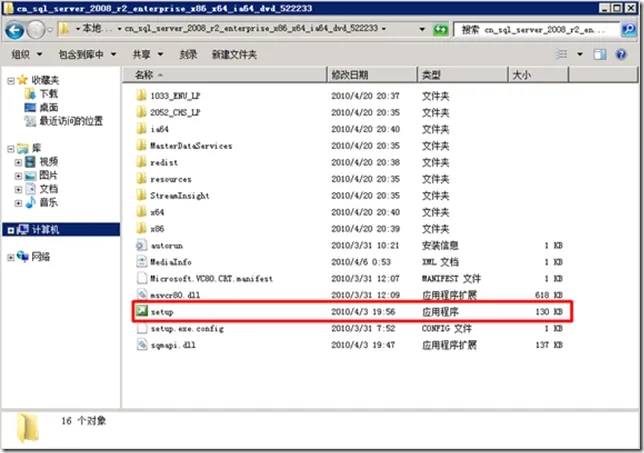Select the 视频 library icon
Image resolution: width=644 pixels, height=453 pixels.
[30, 162]
